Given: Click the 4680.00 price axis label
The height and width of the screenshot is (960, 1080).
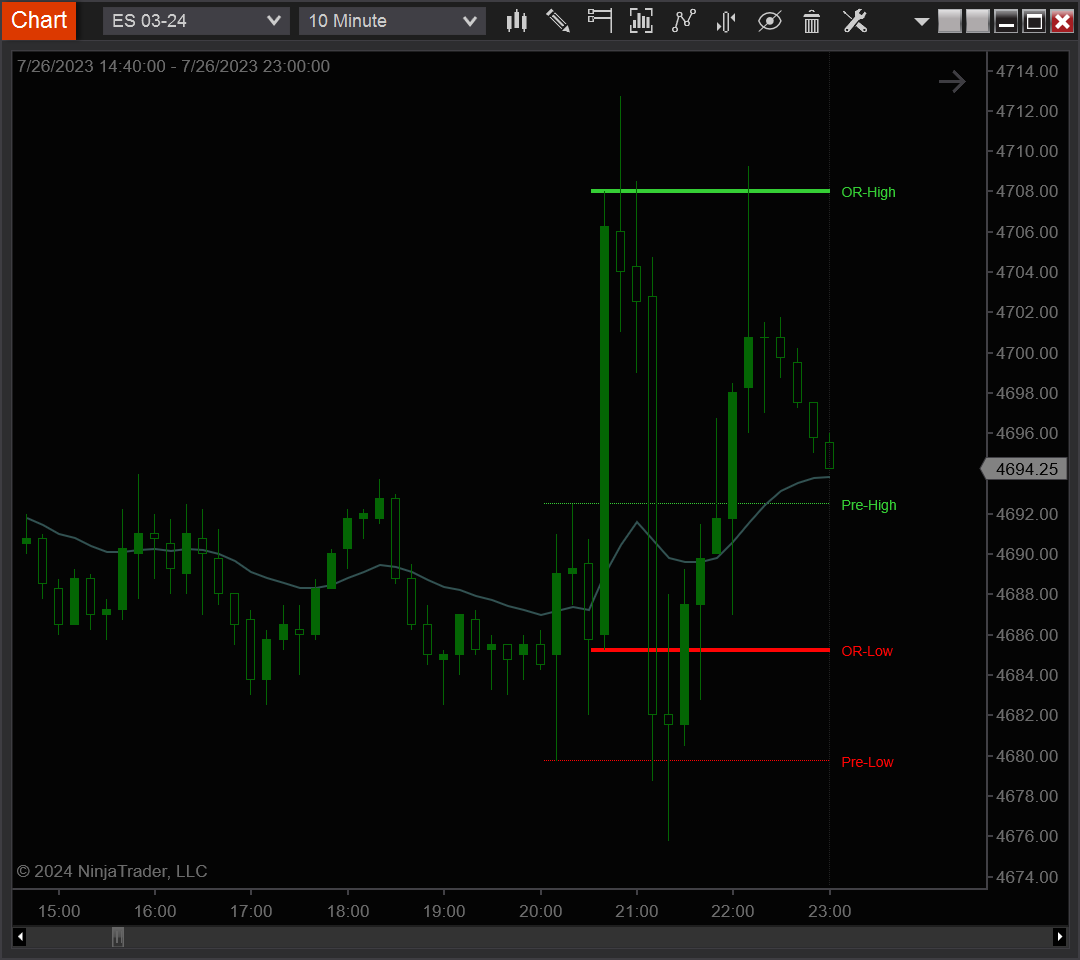Looking at the screenshot, I should (1027, 756).
